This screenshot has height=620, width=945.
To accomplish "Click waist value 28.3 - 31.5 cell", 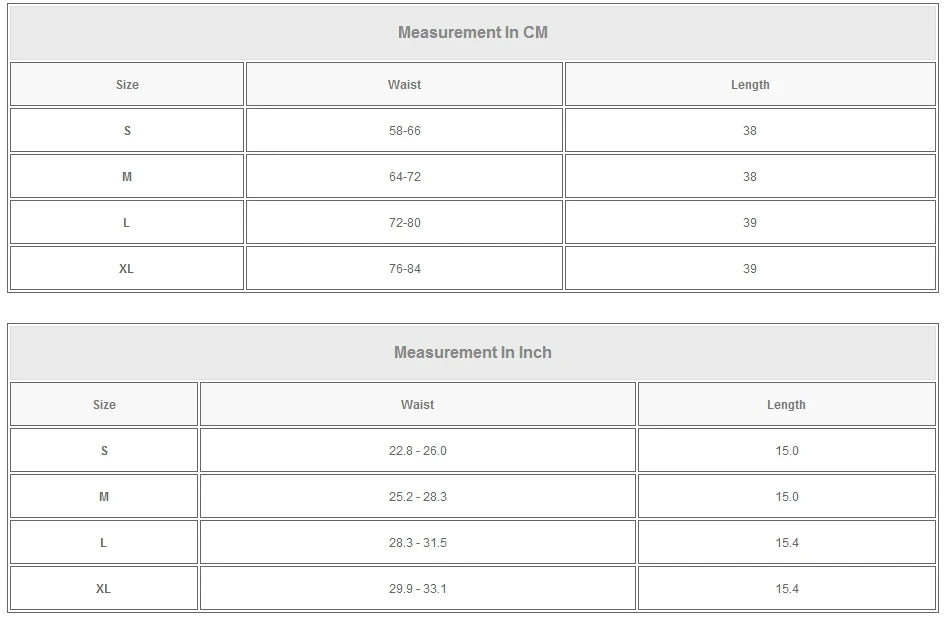I will 417,543.
